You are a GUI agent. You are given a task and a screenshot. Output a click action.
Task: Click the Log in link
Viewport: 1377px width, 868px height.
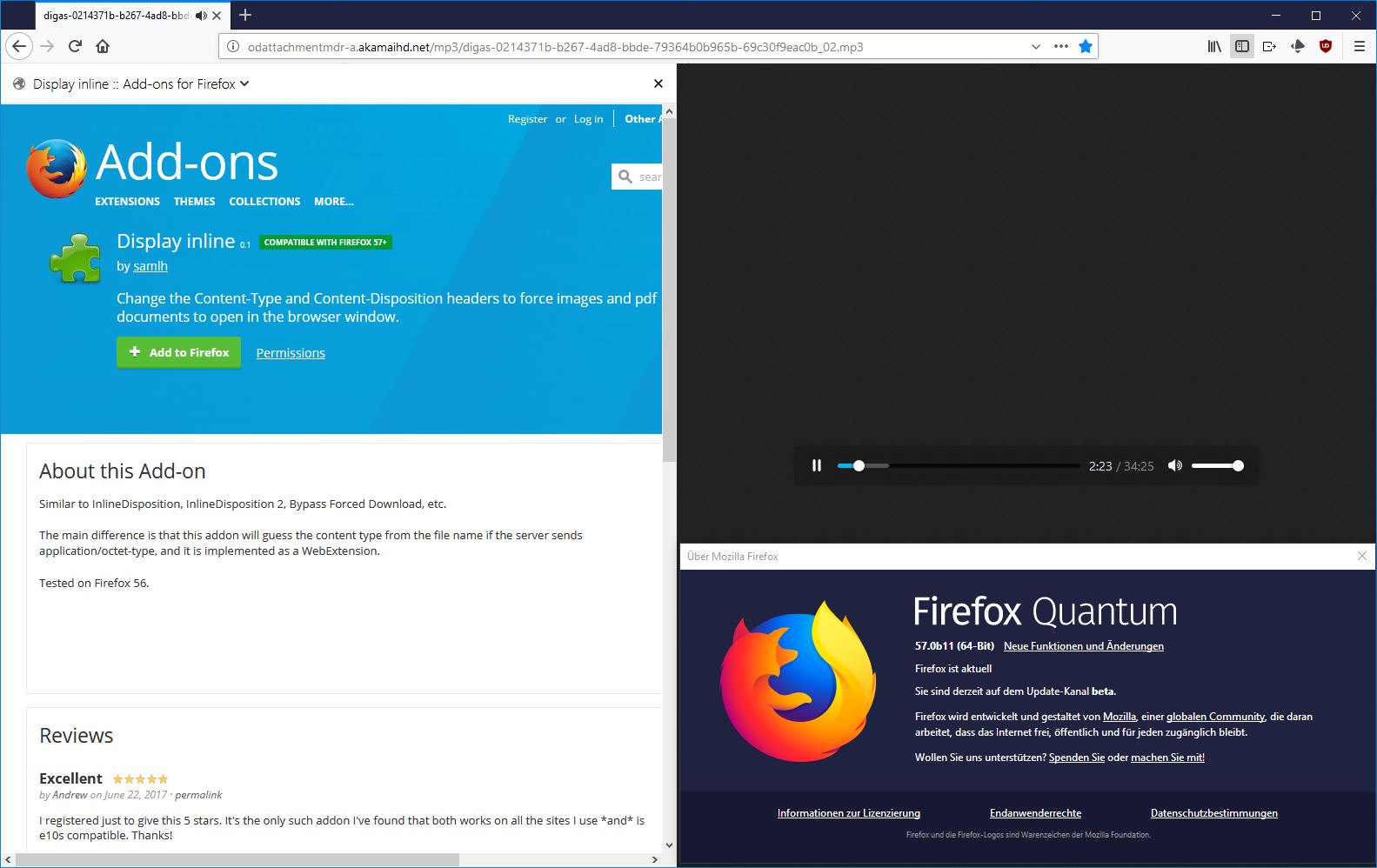pyautogui.click(x=588, y=119)
